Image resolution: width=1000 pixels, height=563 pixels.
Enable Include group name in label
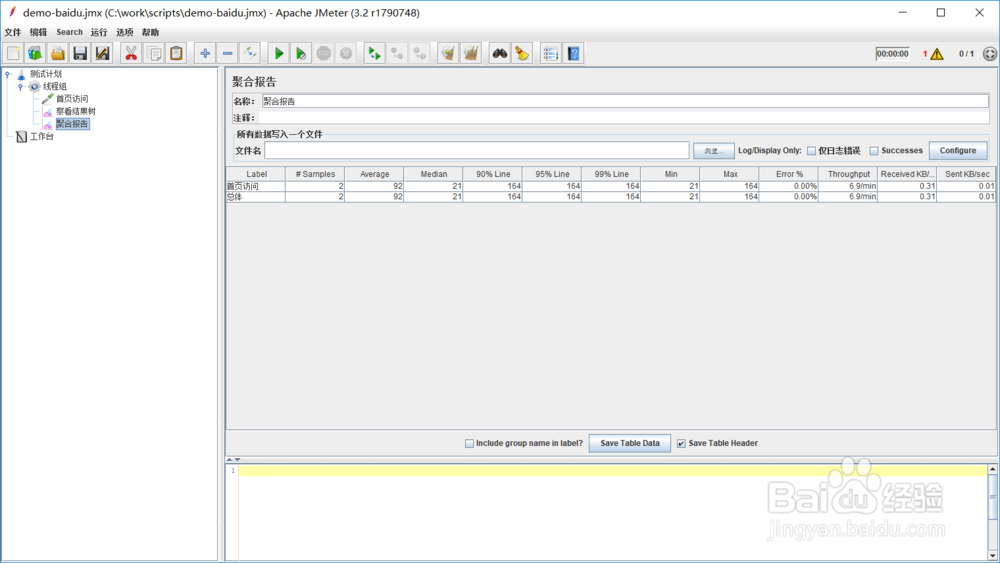pyautogui.click(x=469, y=444)
